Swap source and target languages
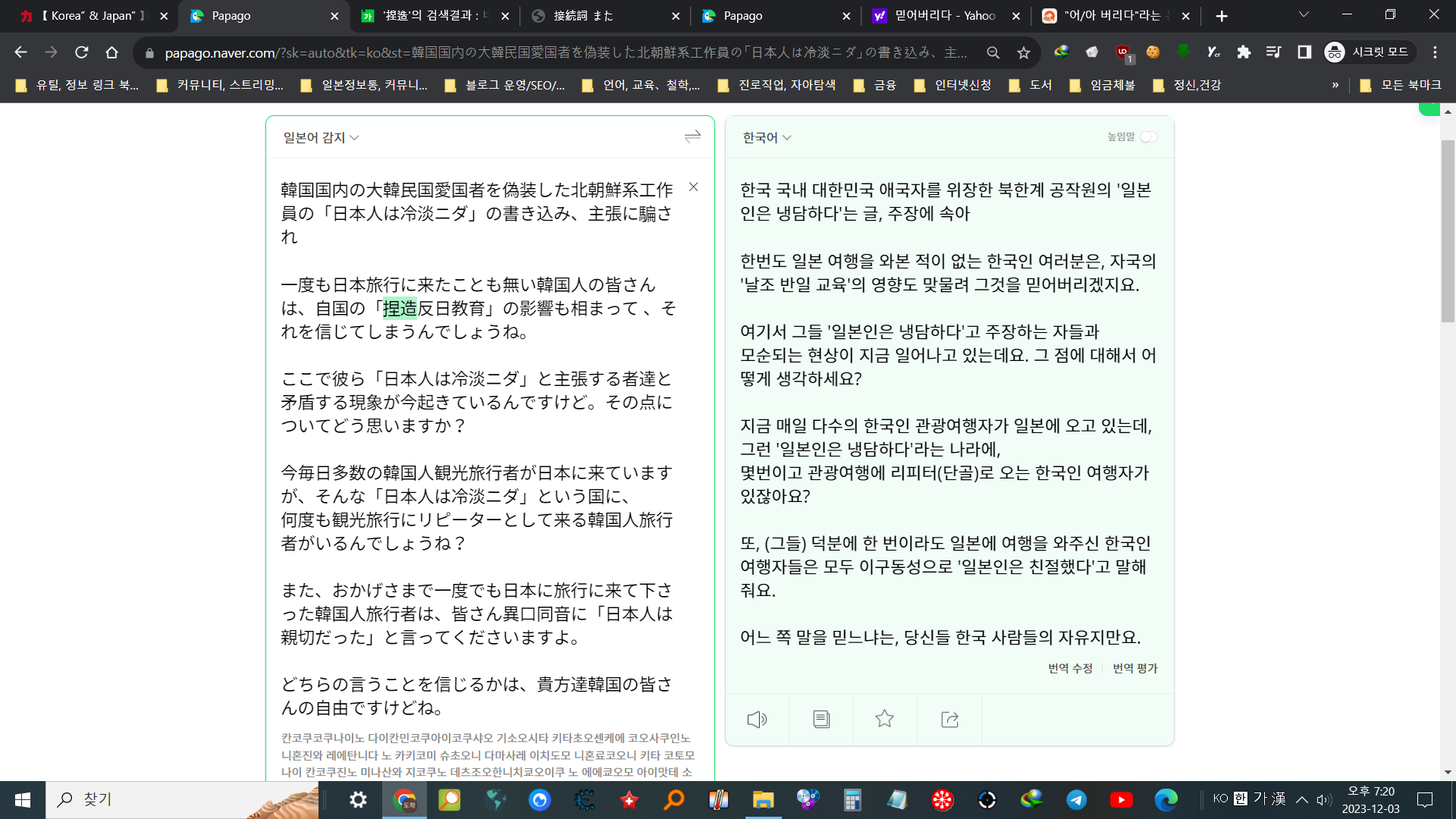 pyautogui.click(x=692, y=136)
